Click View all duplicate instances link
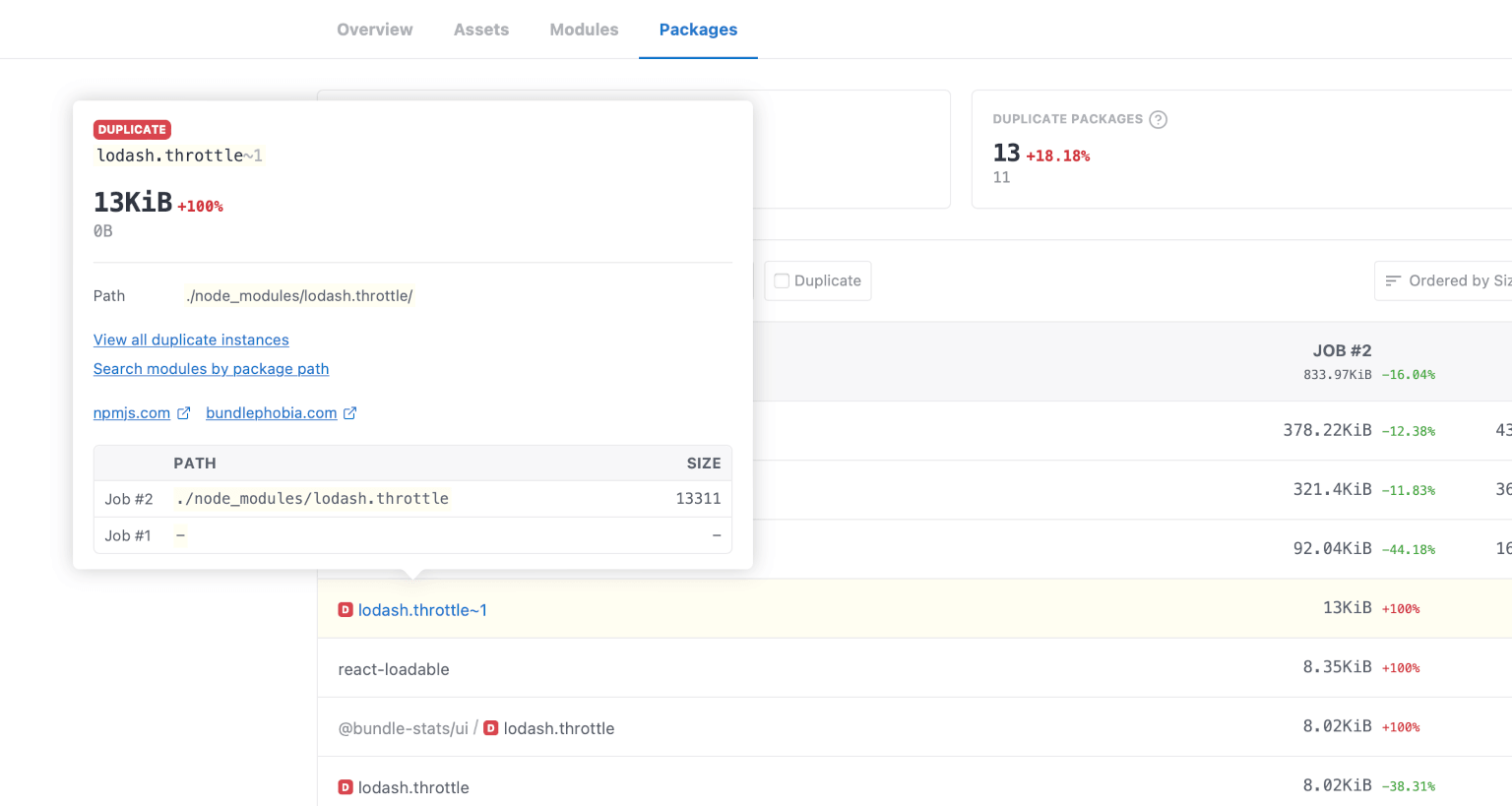1512x806 pixels. click(x=191, y=340)
